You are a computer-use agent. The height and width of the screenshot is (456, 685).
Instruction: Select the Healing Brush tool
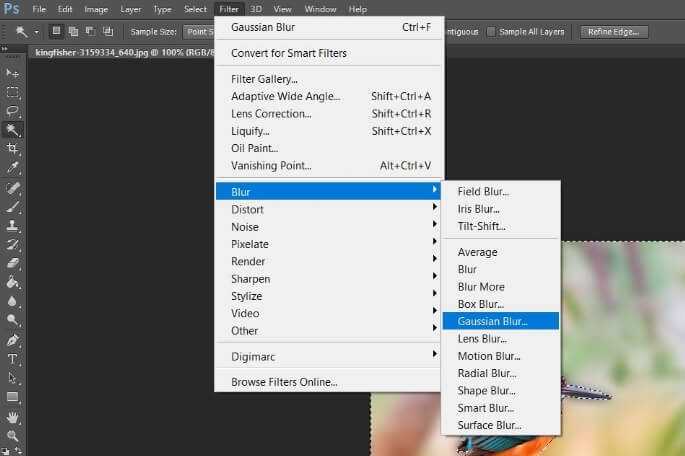(12, 188)
